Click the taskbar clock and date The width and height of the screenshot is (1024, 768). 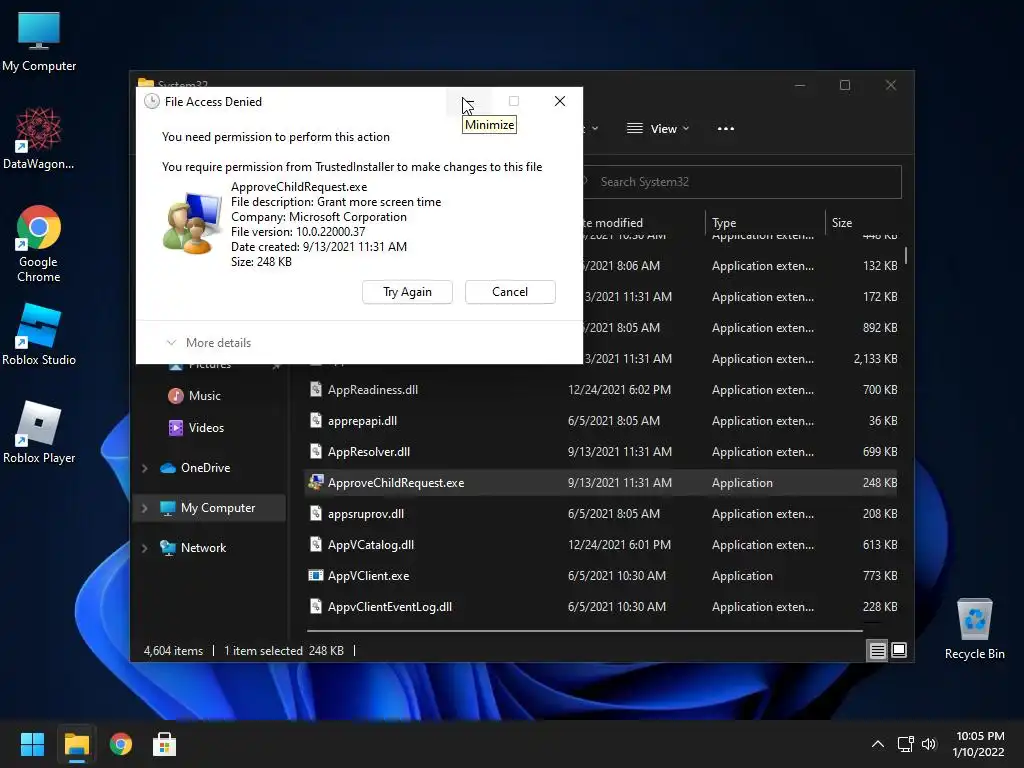pyautogui.click(x=978, y=744)
